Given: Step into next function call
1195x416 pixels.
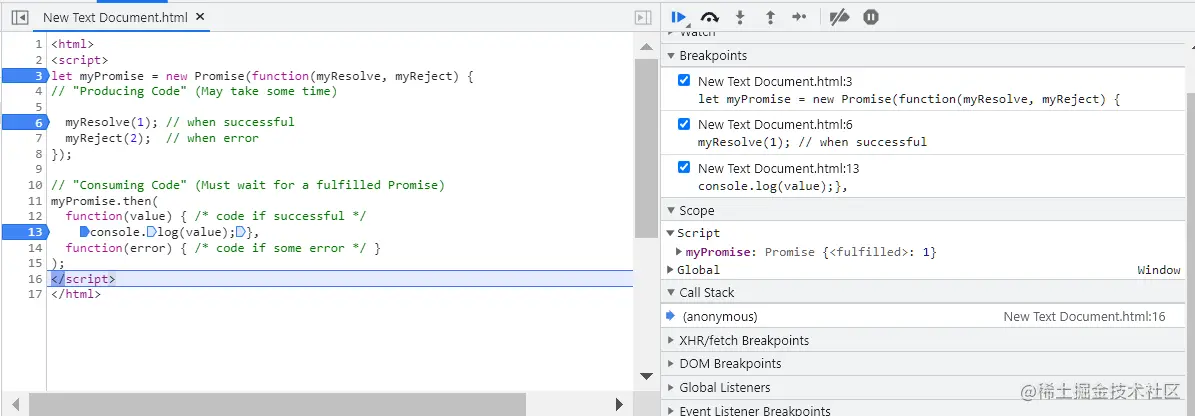Looking at the screenshot, I should tap(739, 17).
